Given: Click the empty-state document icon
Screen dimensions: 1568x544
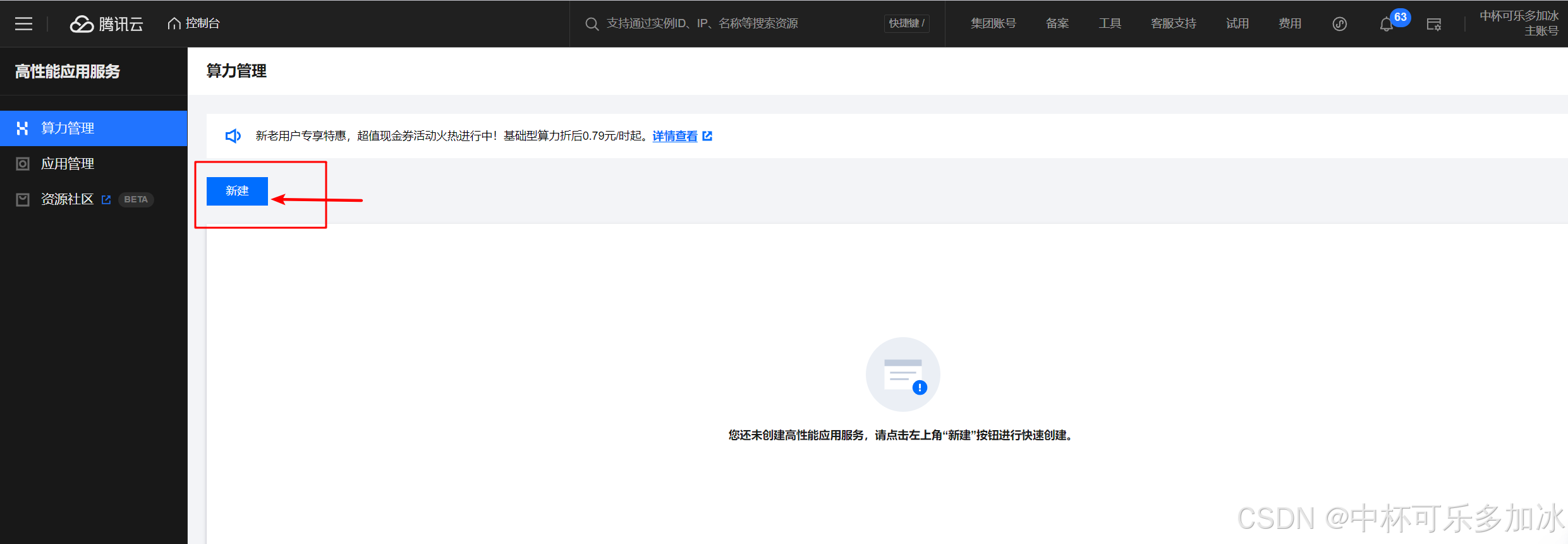Looking at the screenshot, I should coord(903,374).
